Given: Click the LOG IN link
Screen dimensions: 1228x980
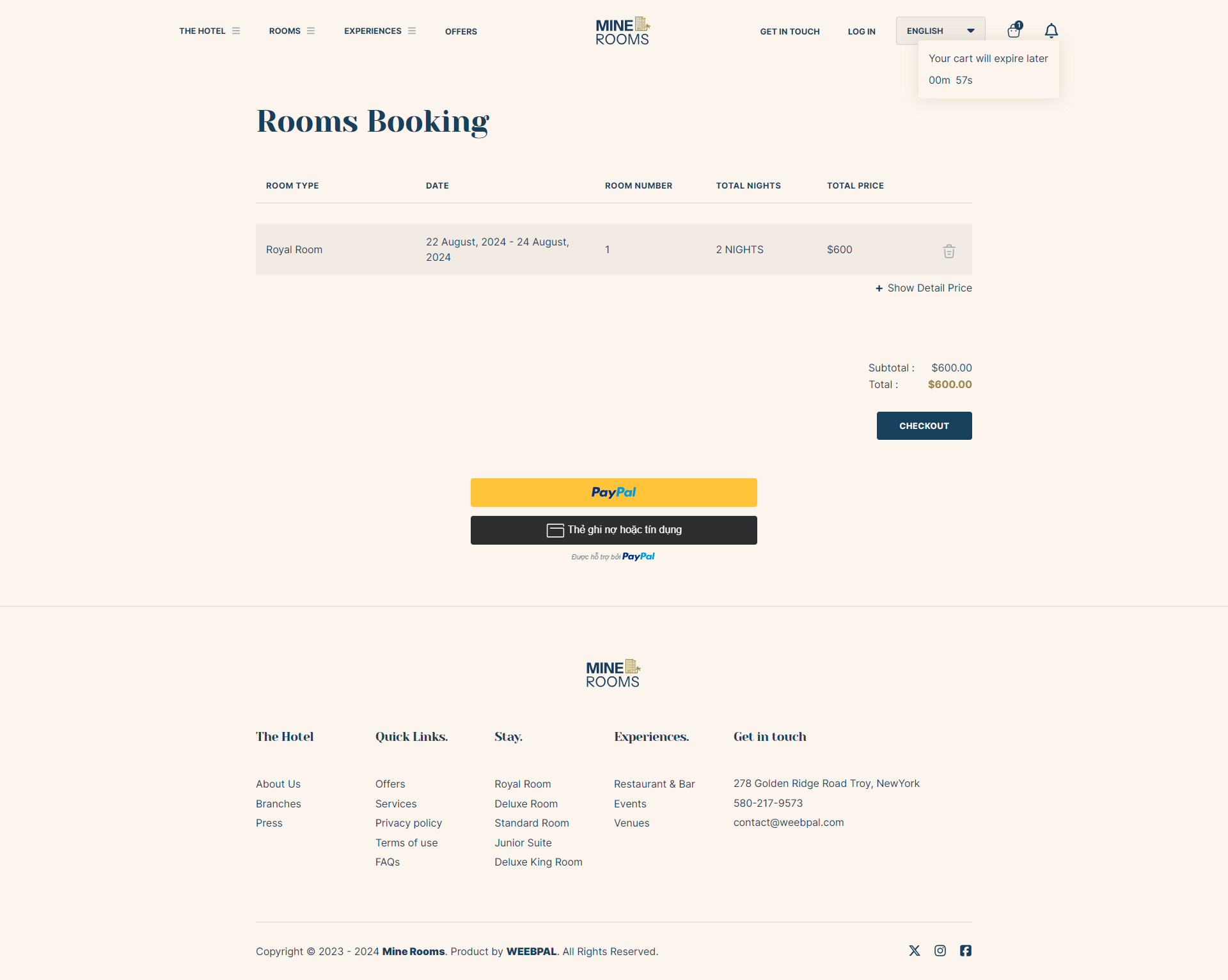Looking at the screenshot, I should (x=860, y=30).
